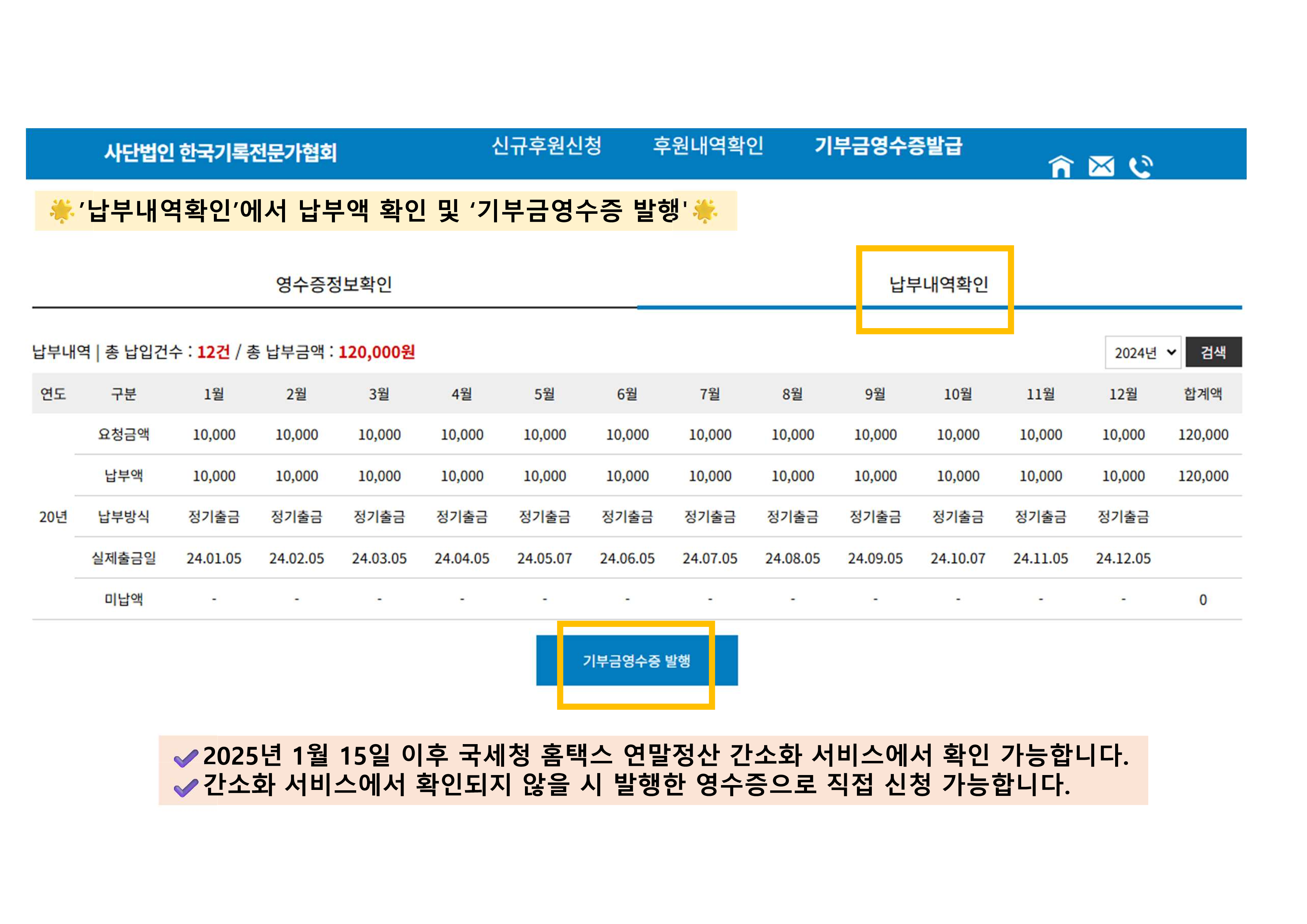The height and width of the screenshot is (924, 1307).
Task: Click the phone contact icon
Action: 1140,167
